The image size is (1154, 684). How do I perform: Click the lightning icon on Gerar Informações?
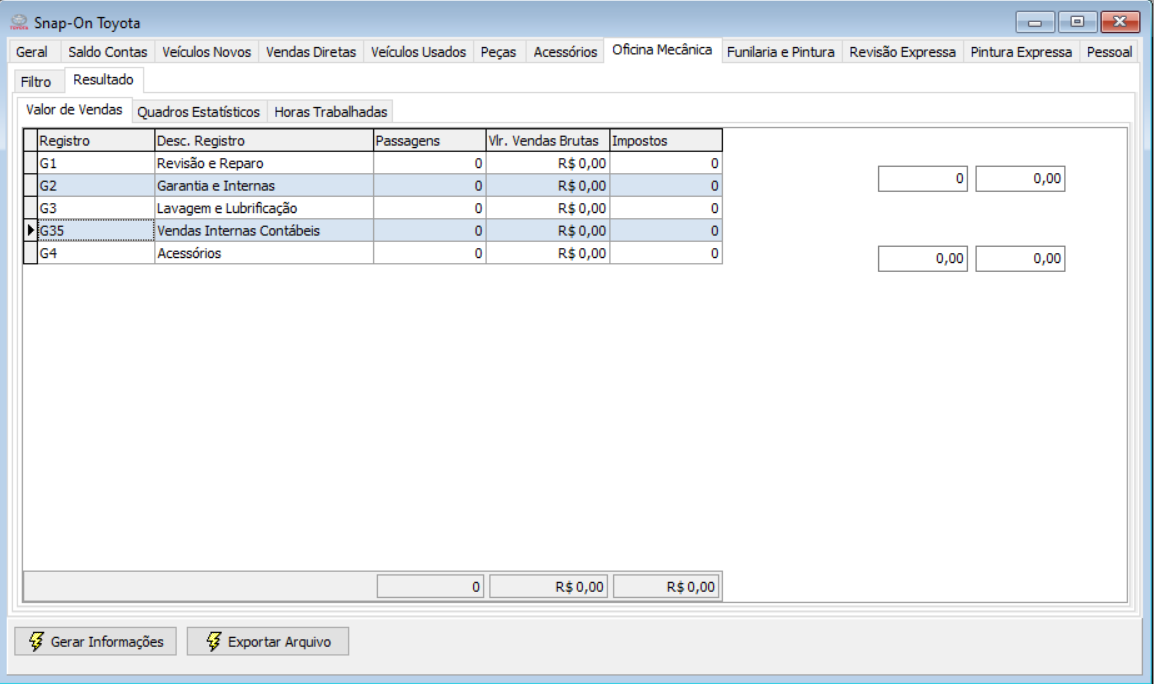tap(36, 641)
